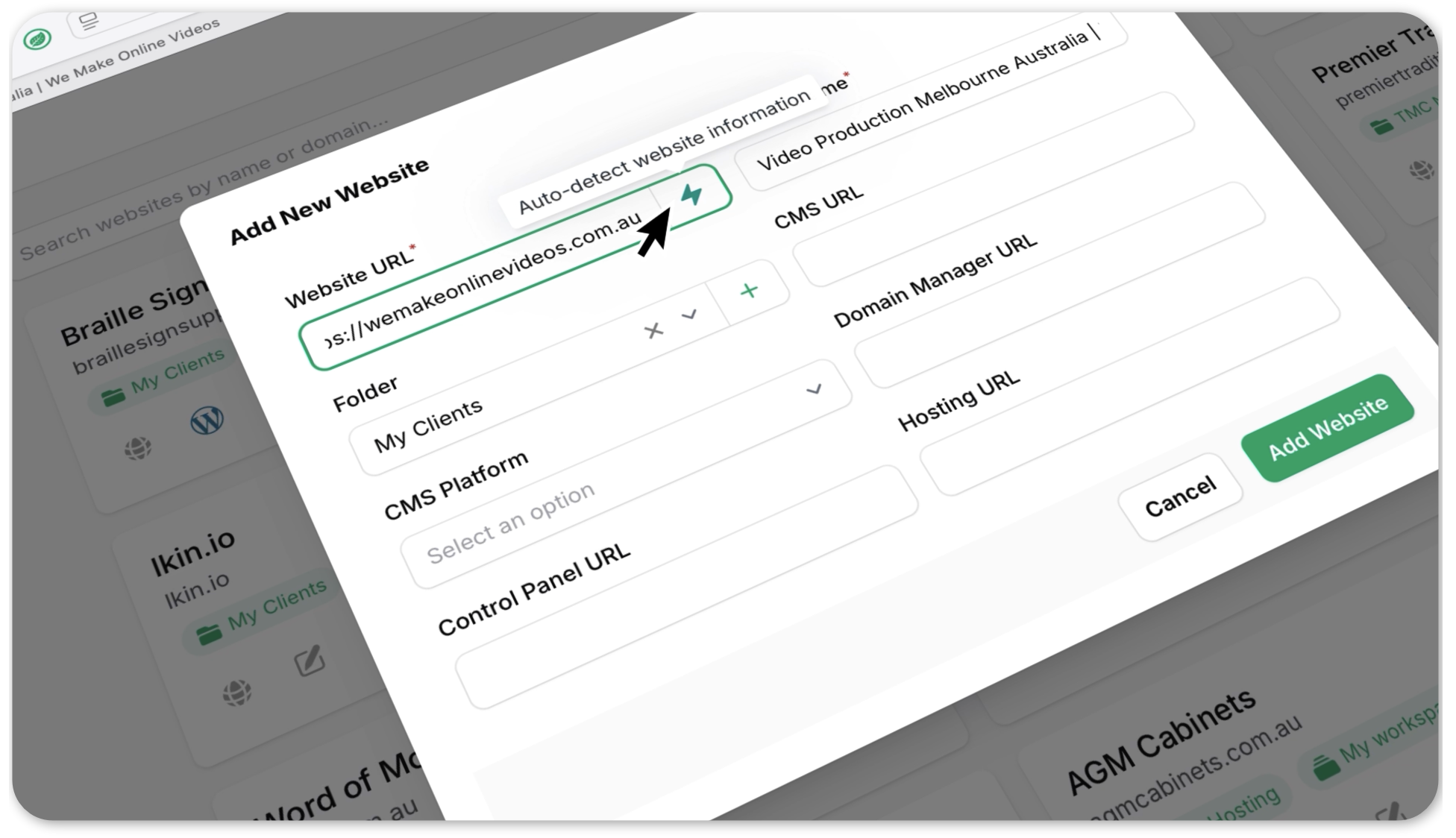The image size is (1456, 838).
Task: Click globe icon on Ikin.io card
Action: [237, 693]
